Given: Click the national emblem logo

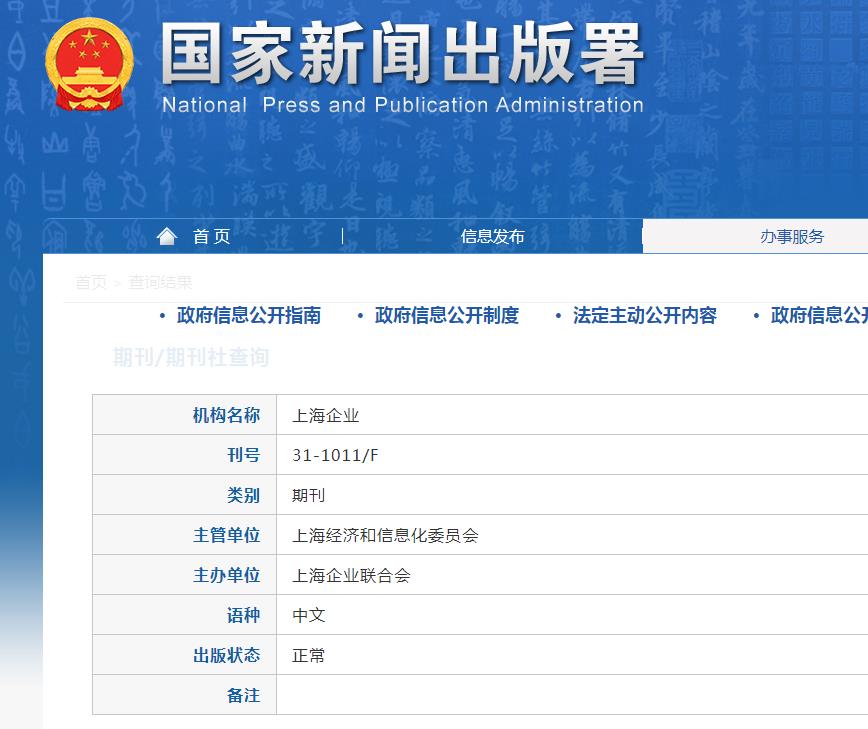Looking at the screenshot, I should tap(92, 64).
